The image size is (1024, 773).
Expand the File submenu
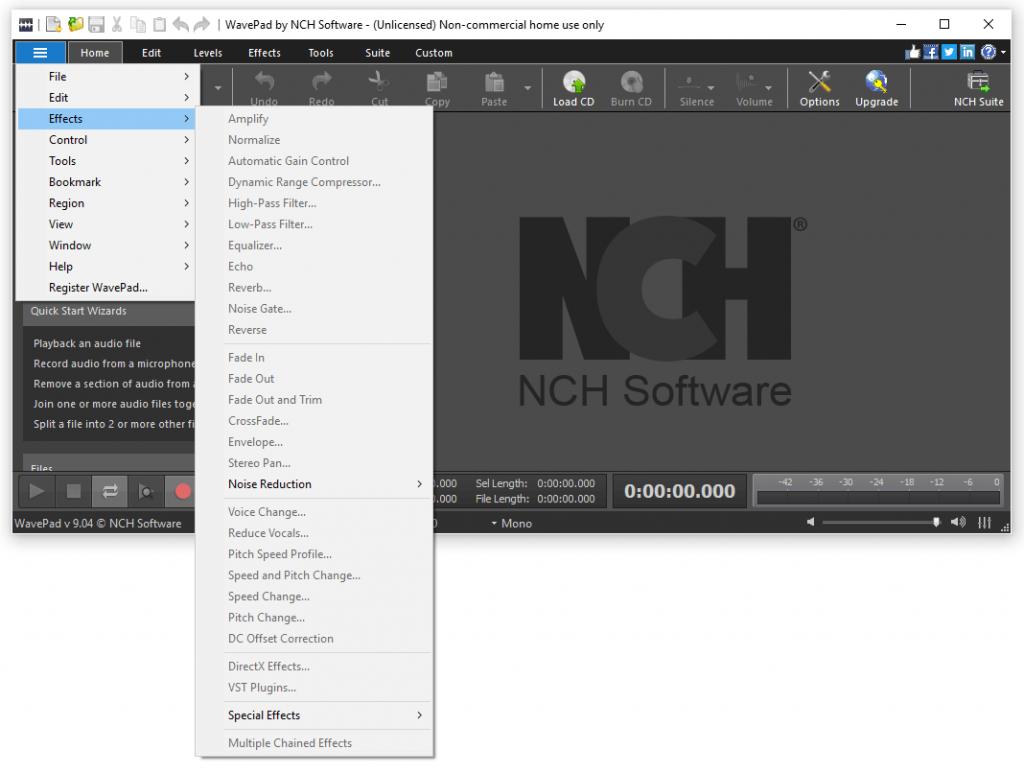(x=105, y=76)
